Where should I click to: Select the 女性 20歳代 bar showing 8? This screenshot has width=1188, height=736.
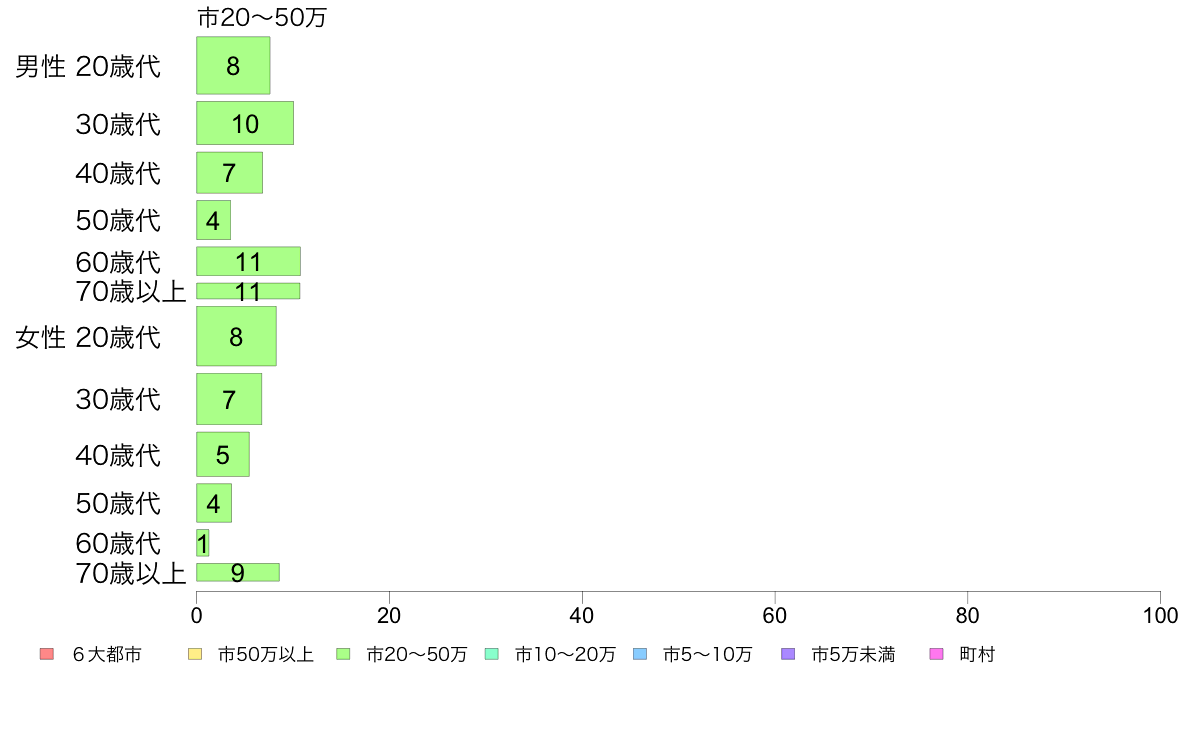tap(236, 336)
